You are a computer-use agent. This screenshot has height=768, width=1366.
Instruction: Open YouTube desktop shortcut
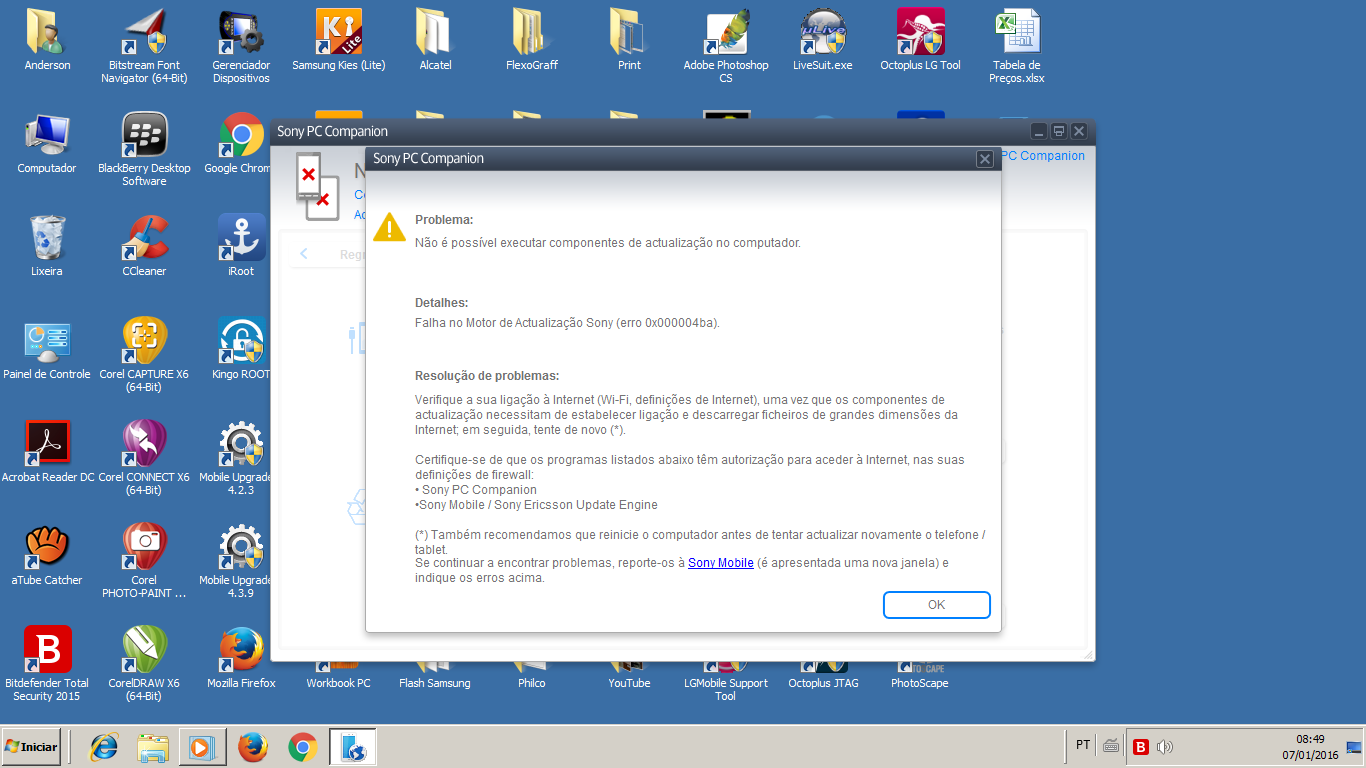click(629, 677)
